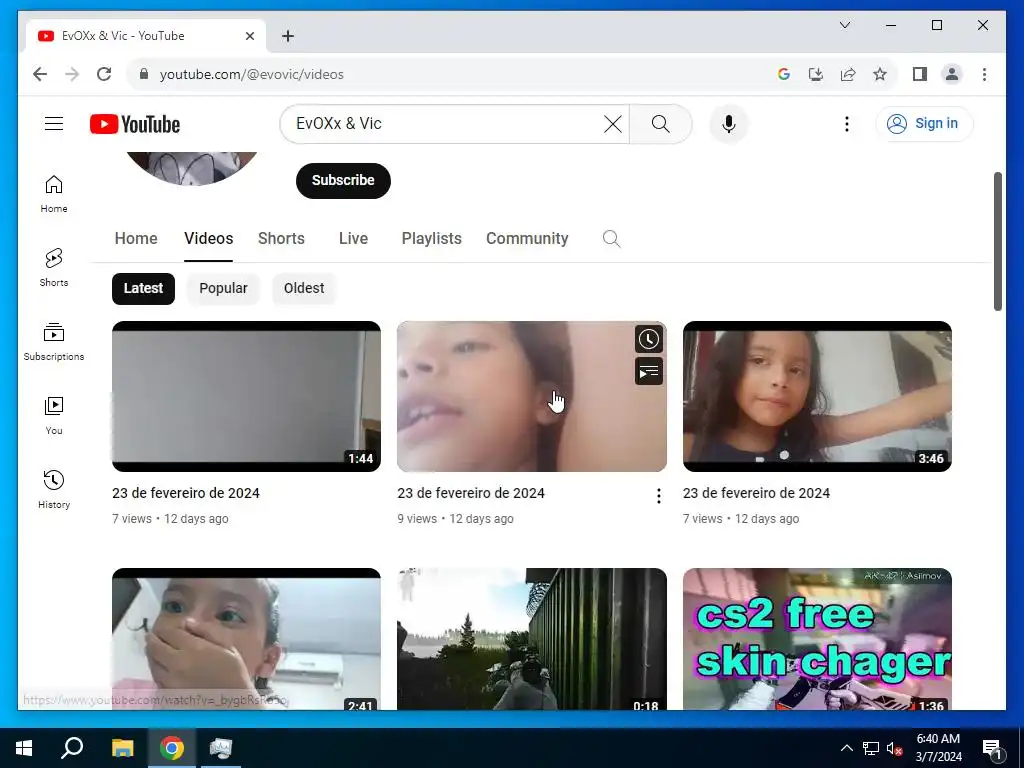
Task: Go to Home in left sidebar
Action: tap(54, 194)
